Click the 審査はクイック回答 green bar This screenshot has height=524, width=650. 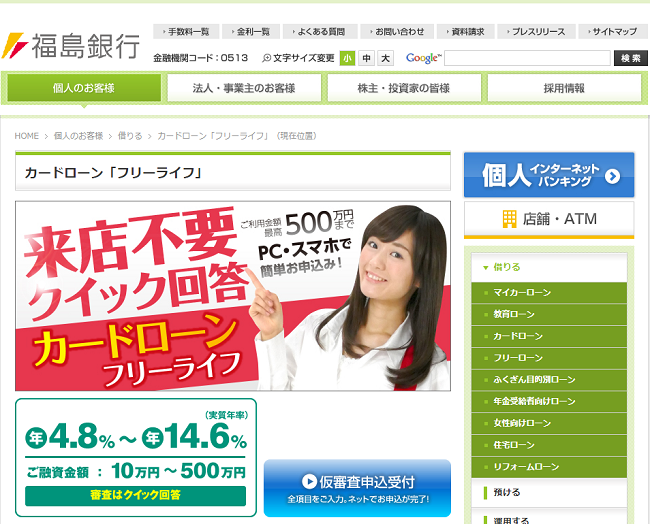tap(136, 496)
